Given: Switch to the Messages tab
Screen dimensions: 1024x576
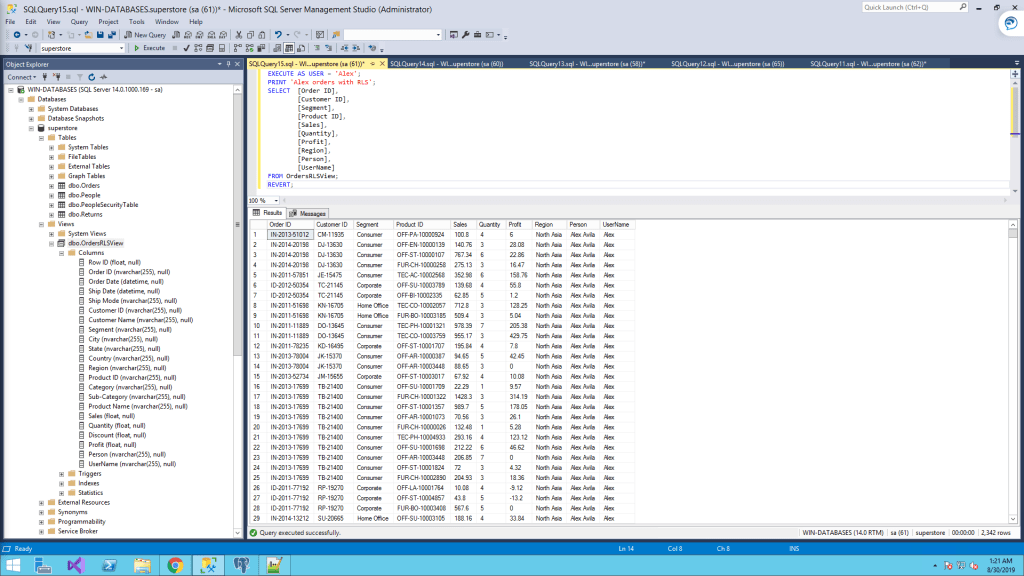Looking at the screenshot, I should [x=308, y=213].
